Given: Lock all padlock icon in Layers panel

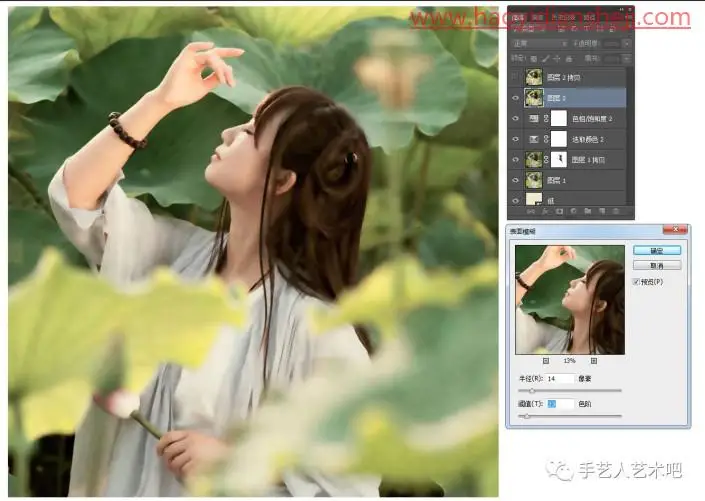Looking at the screenshot, I should [569, 58].
